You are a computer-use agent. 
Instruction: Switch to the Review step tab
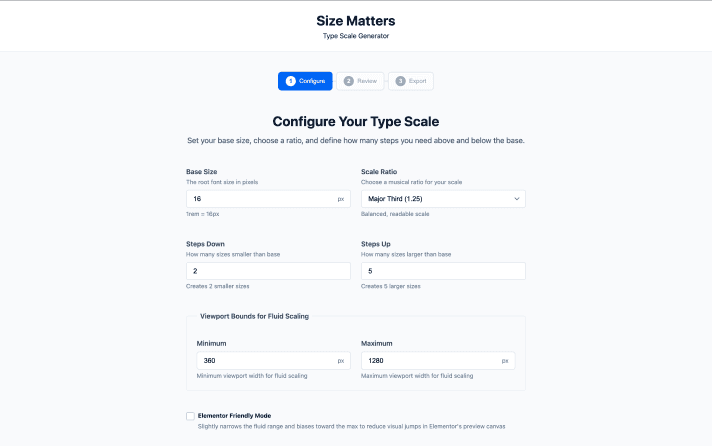coord(360,81)
